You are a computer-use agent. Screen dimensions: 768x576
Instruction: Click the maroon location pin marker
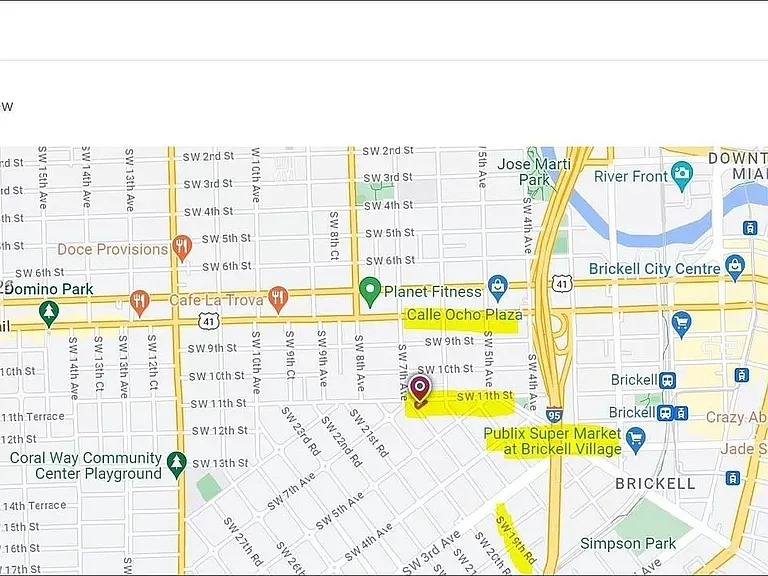coord(420,388)
